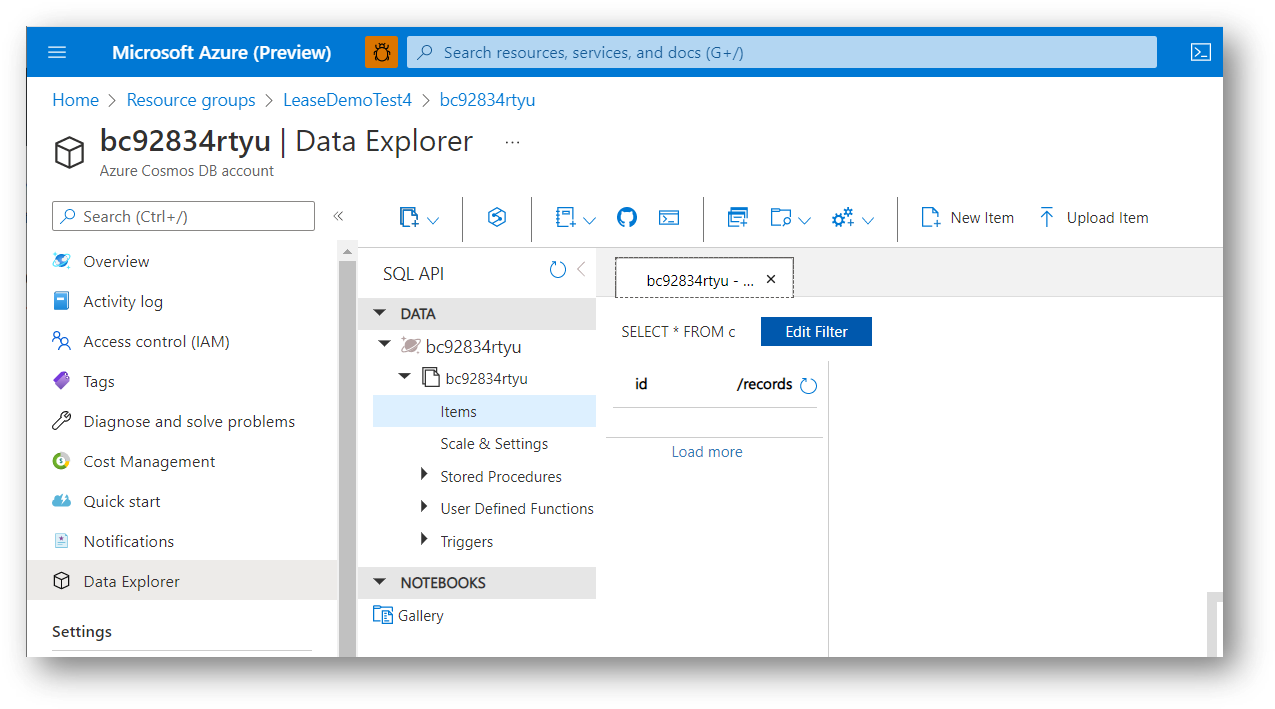Open the Synapse Link icon in toolbar
Viewport: 1275px width, 709px height.
coord(497,218)
